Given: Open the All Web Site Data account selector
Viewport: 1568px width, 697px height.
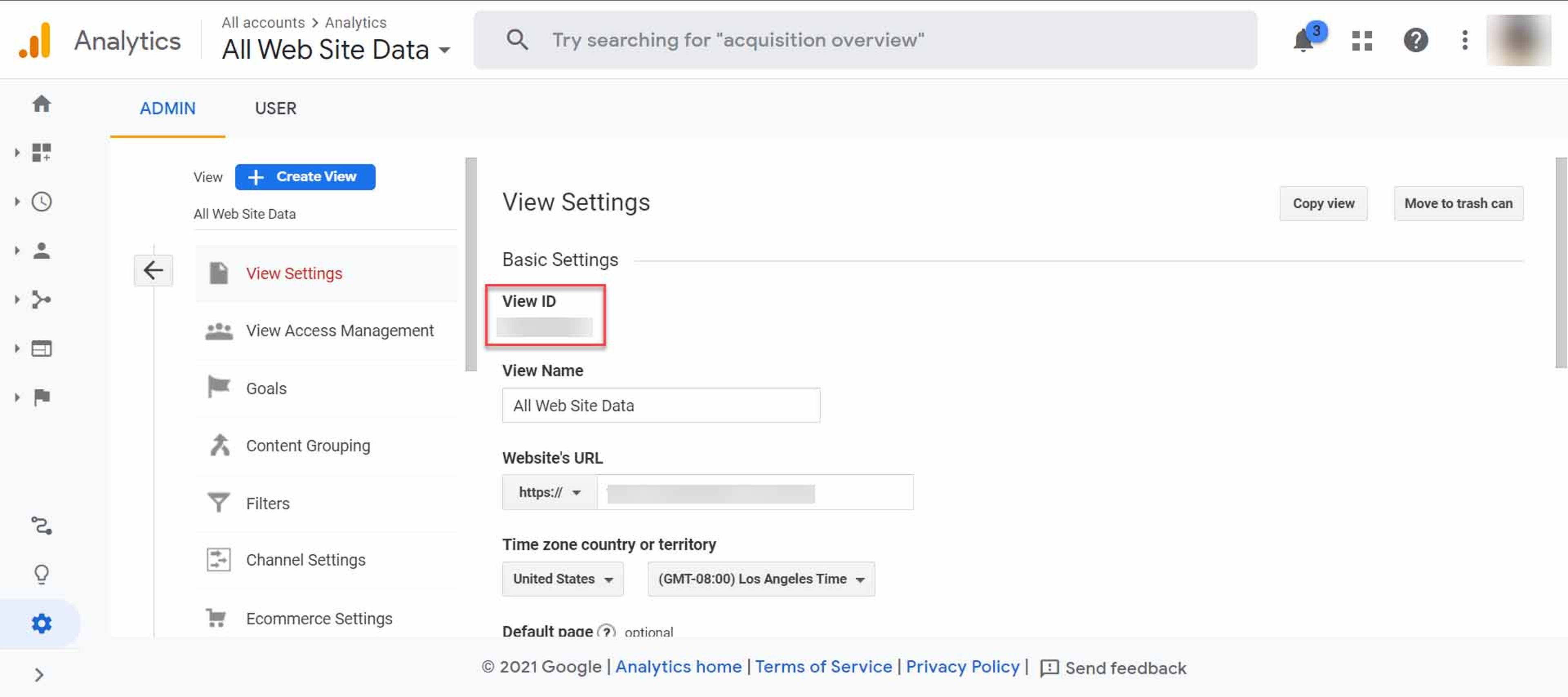Looking at the screenshot, I should click(336, 50).
